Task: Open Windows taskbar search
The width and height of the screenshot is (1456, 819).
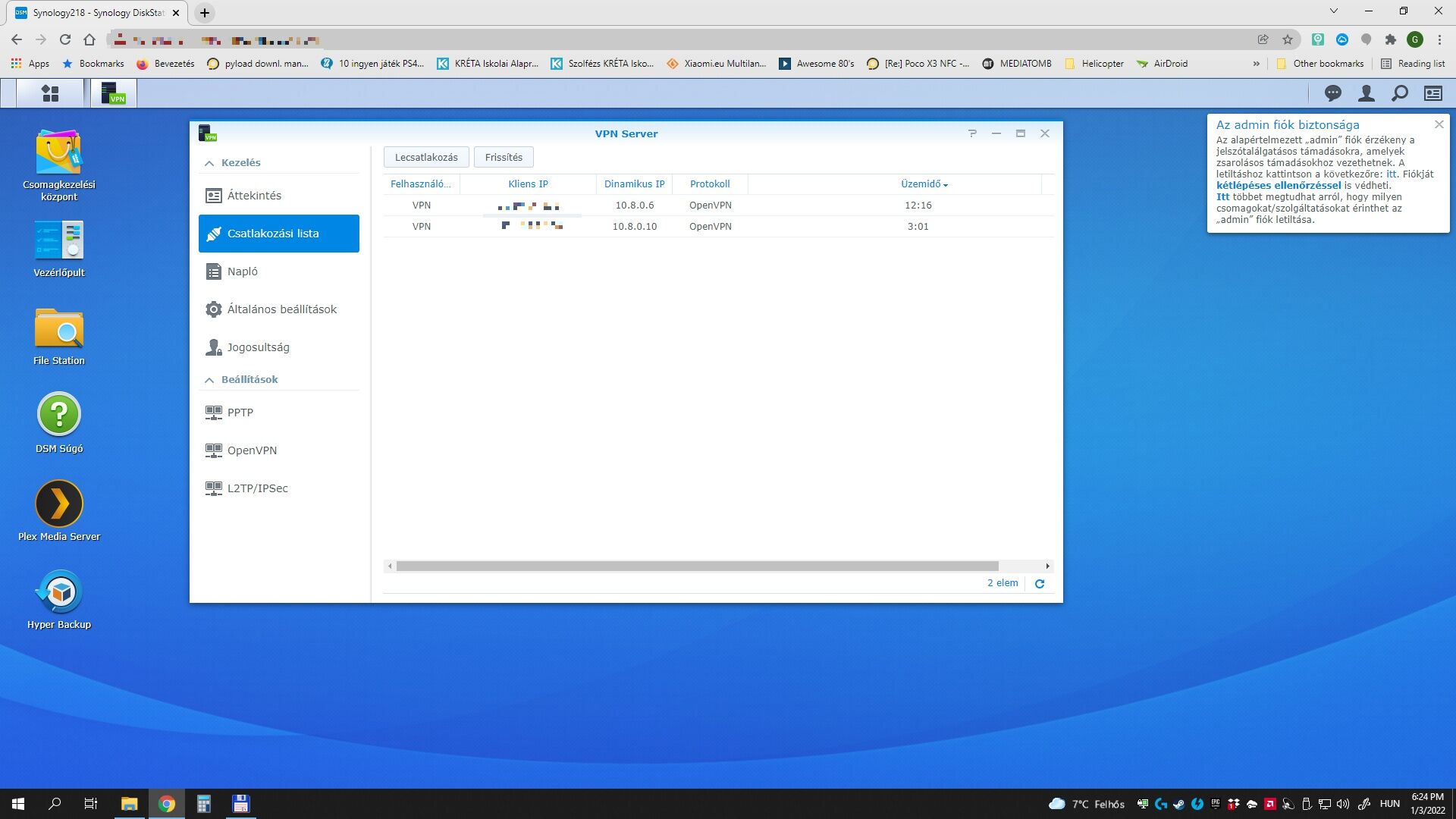Action: click(x=55, y=804)
